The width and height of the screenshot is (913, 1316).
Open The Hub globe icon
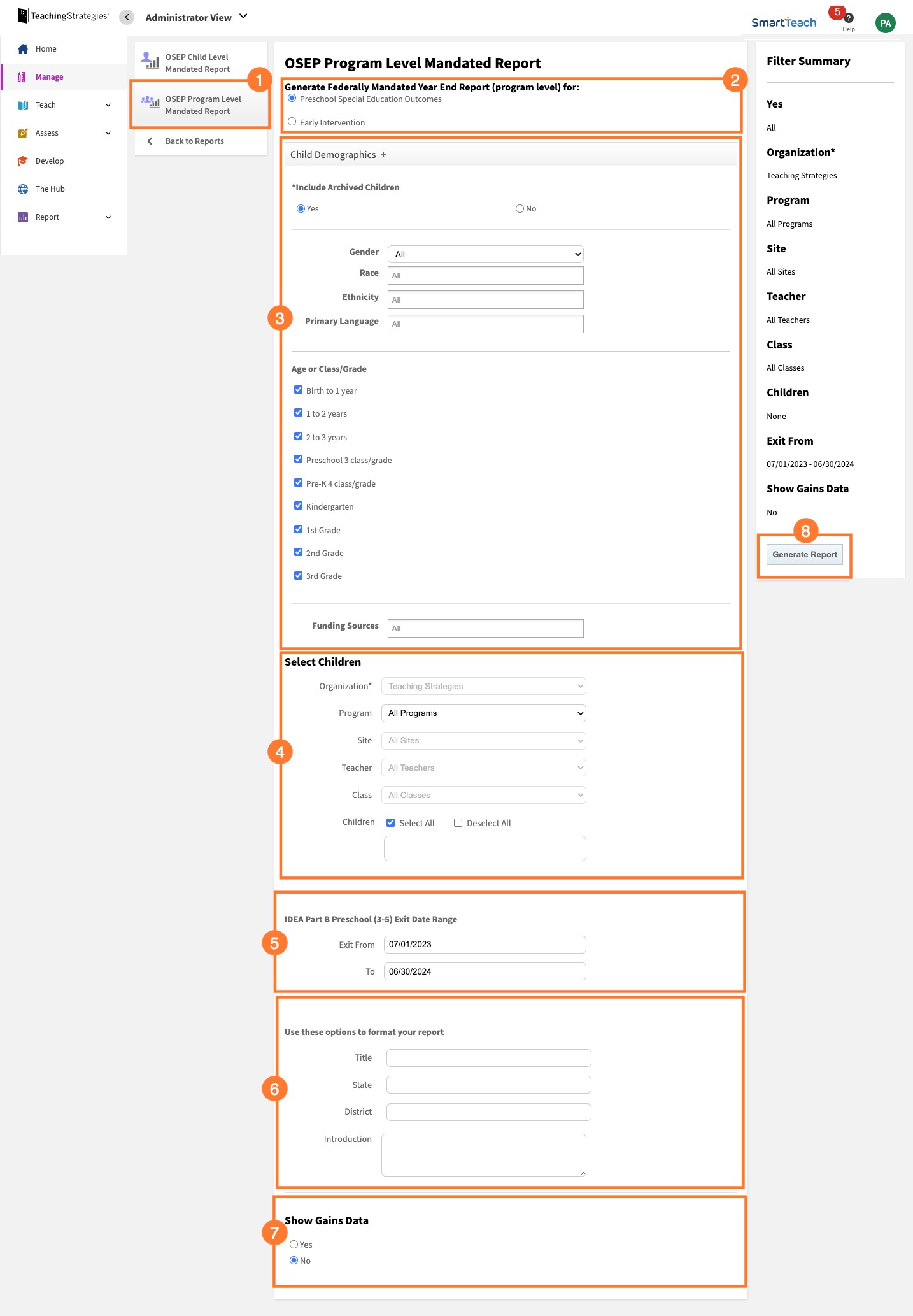click(x=23, y=189)
